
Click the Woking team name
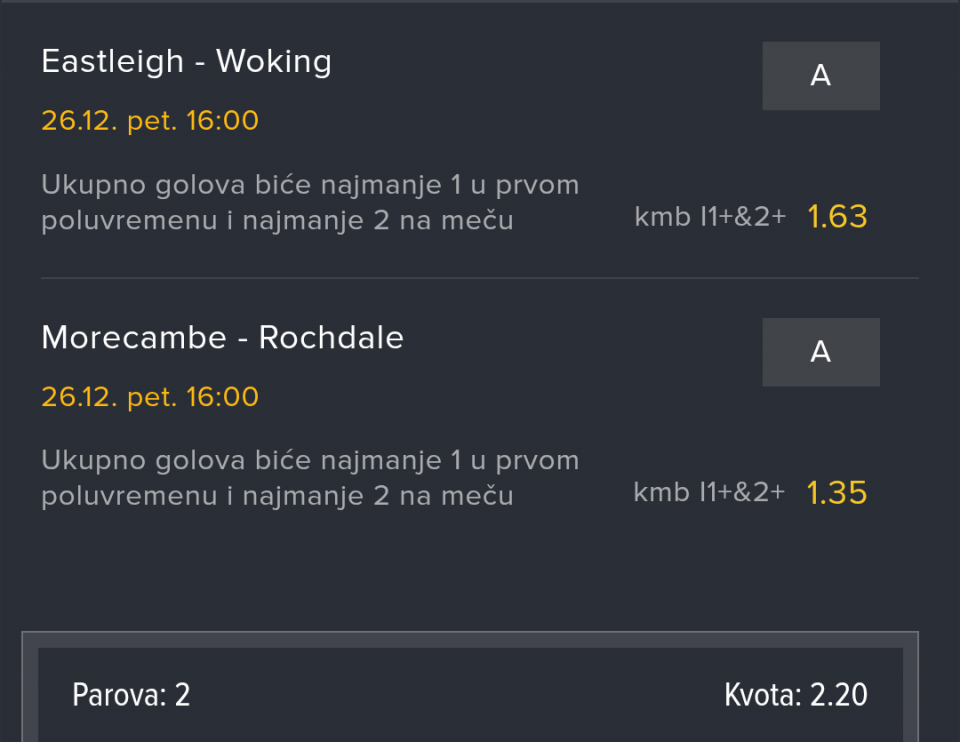point(274,62)
